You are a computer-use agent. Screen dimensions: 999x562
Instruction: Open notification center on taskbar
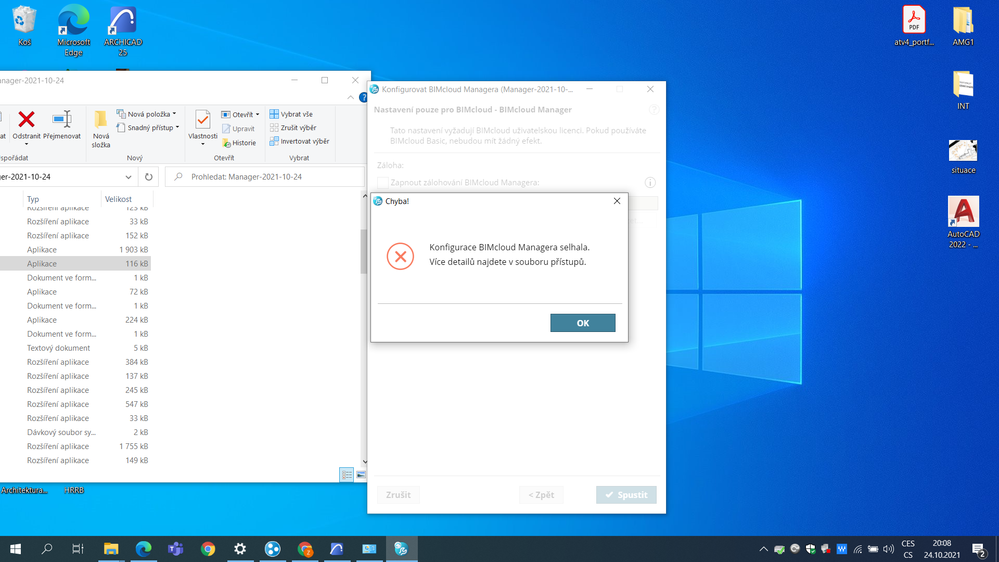pos(979,549)
